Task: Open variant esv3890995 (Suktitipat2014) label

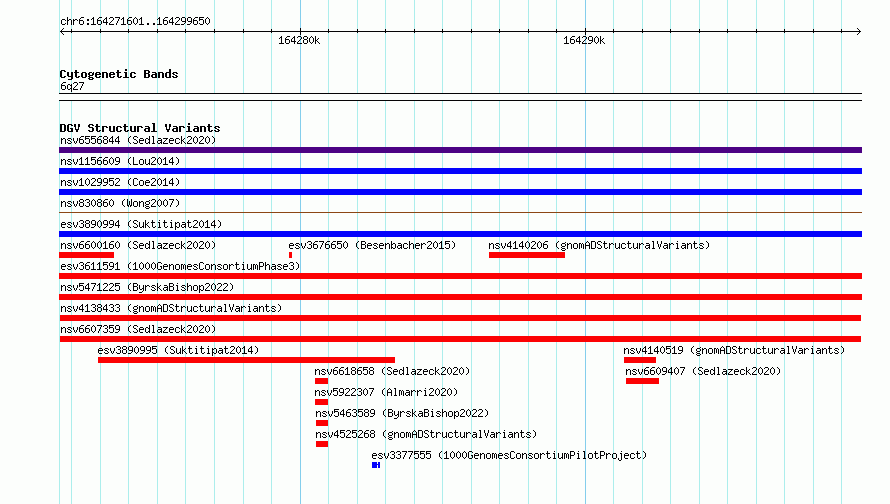Action: pyautogui.click(x=178, y=350)
